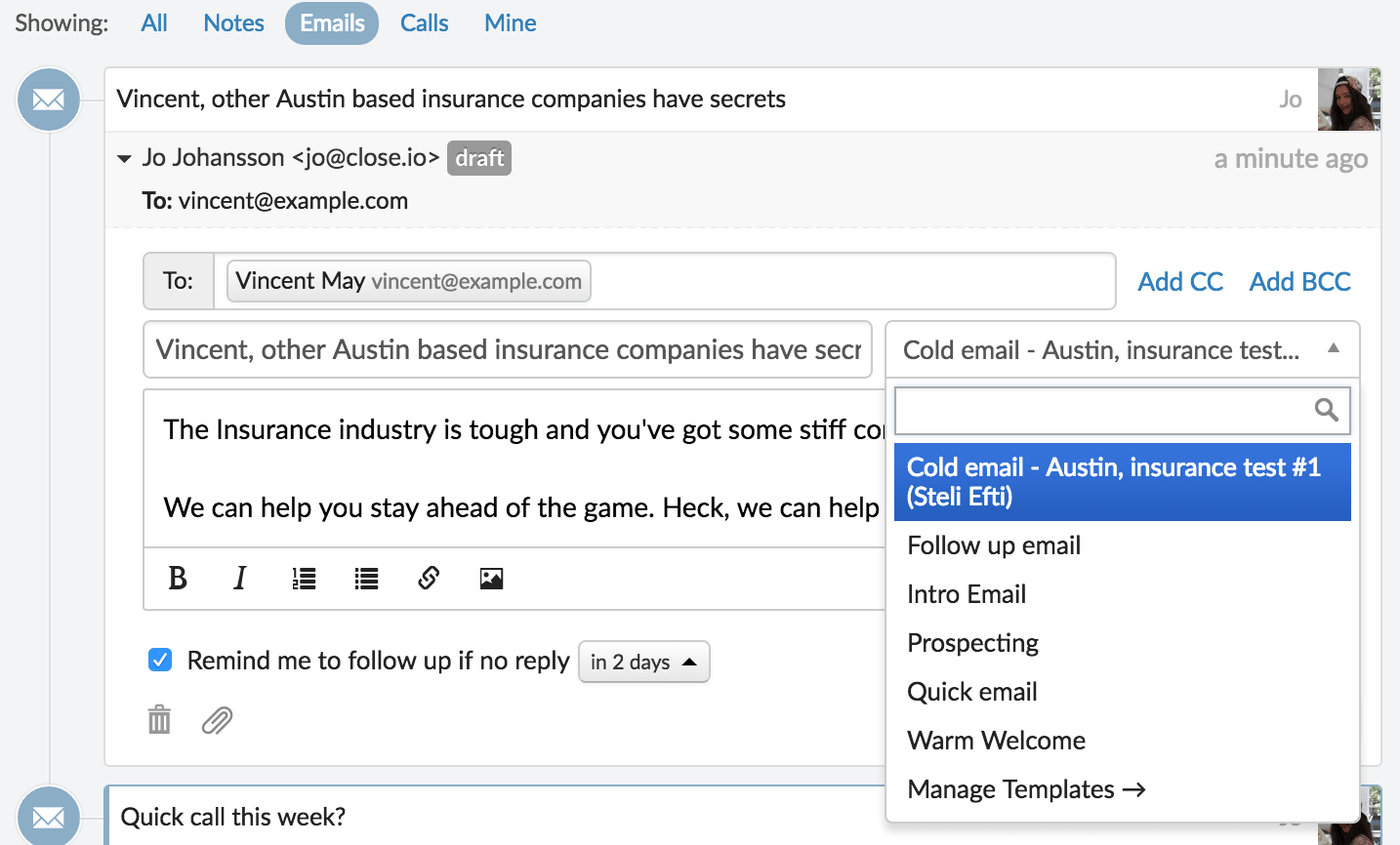Click Add BCC link

(1300, 281)
